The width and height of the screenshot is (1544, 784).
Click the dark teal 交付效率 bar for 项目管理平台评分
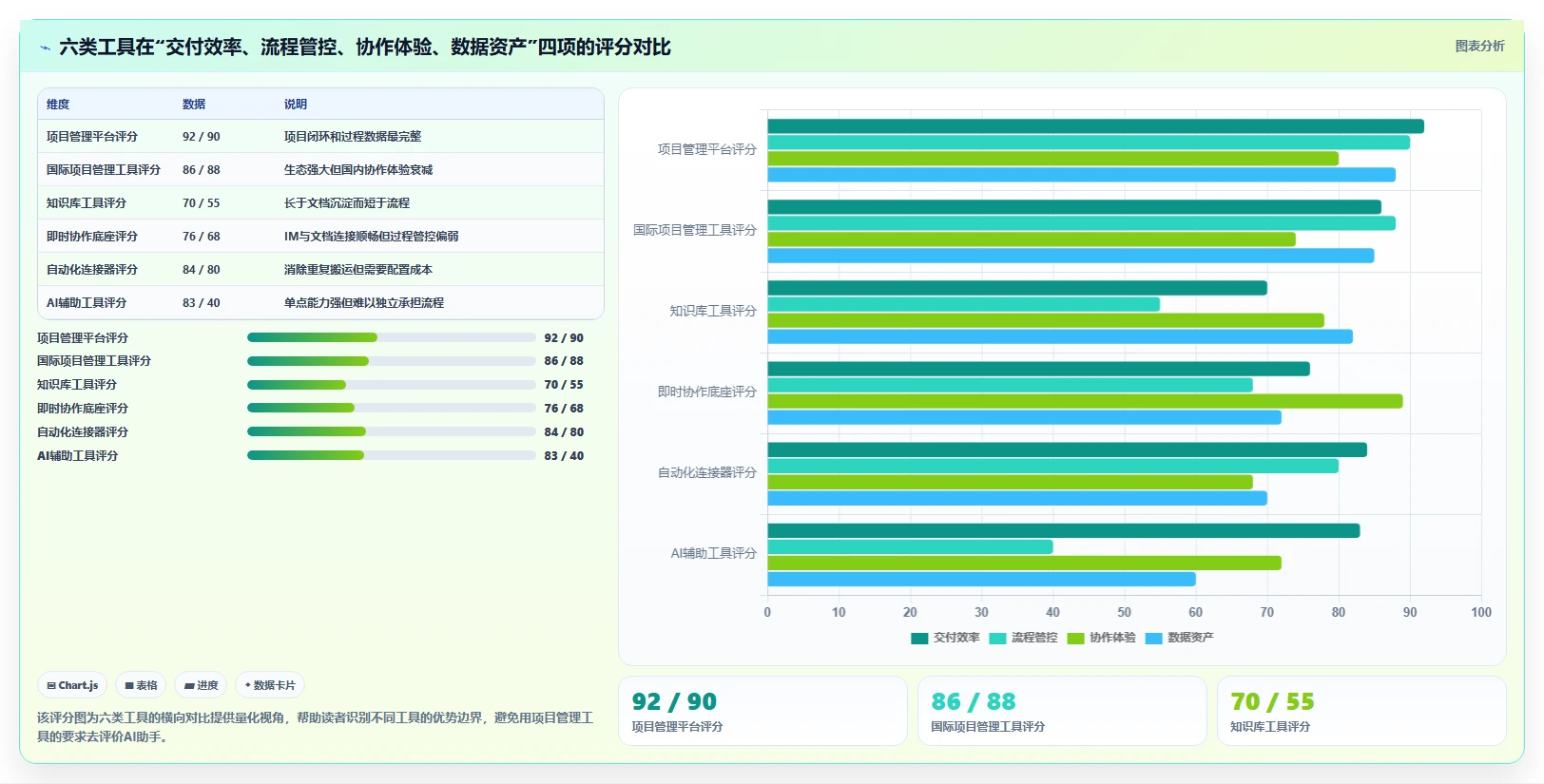click(1095, 126)
